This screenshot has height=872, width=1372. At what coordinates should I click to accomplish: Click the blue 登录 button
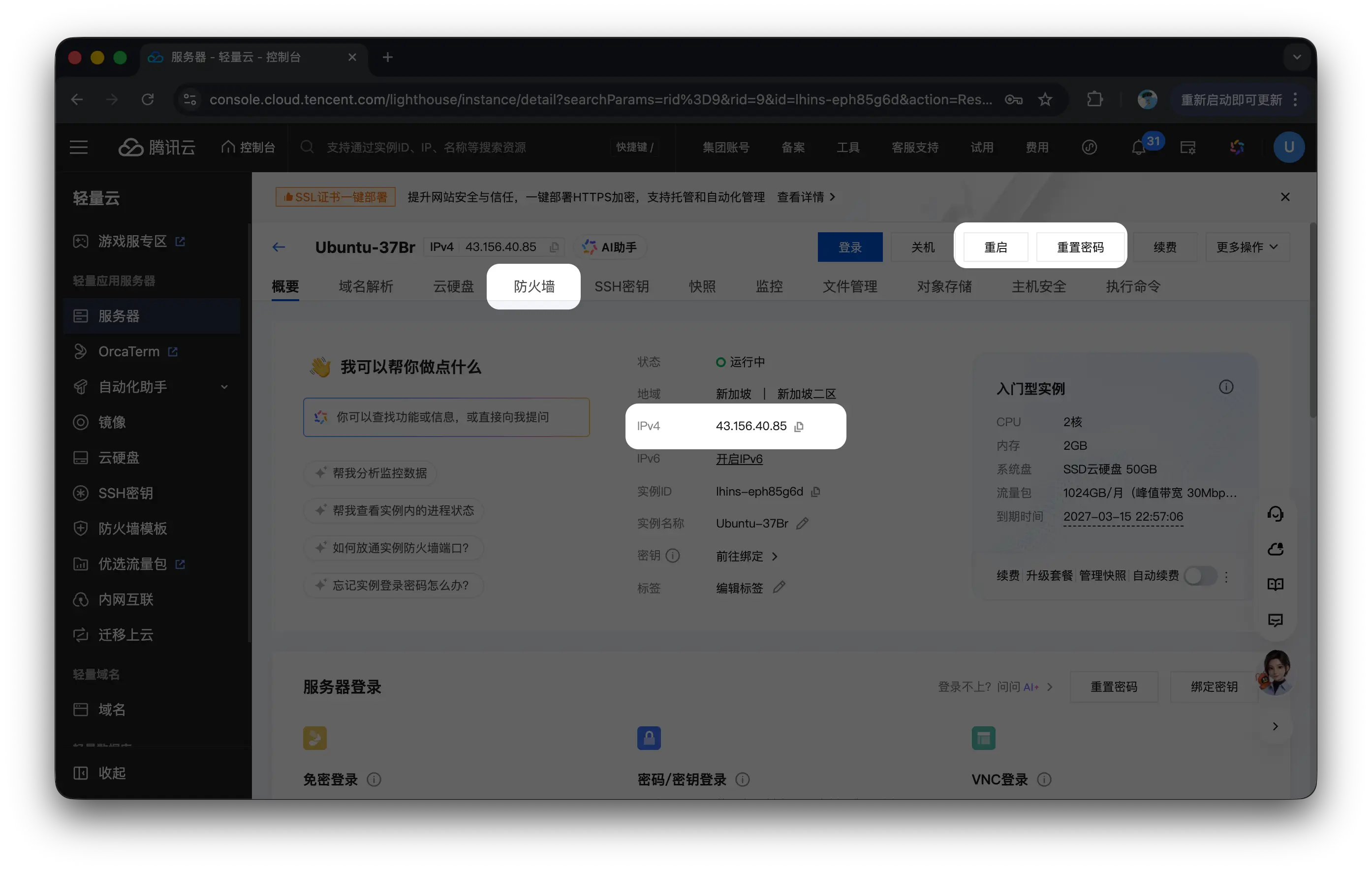(849, 248)
